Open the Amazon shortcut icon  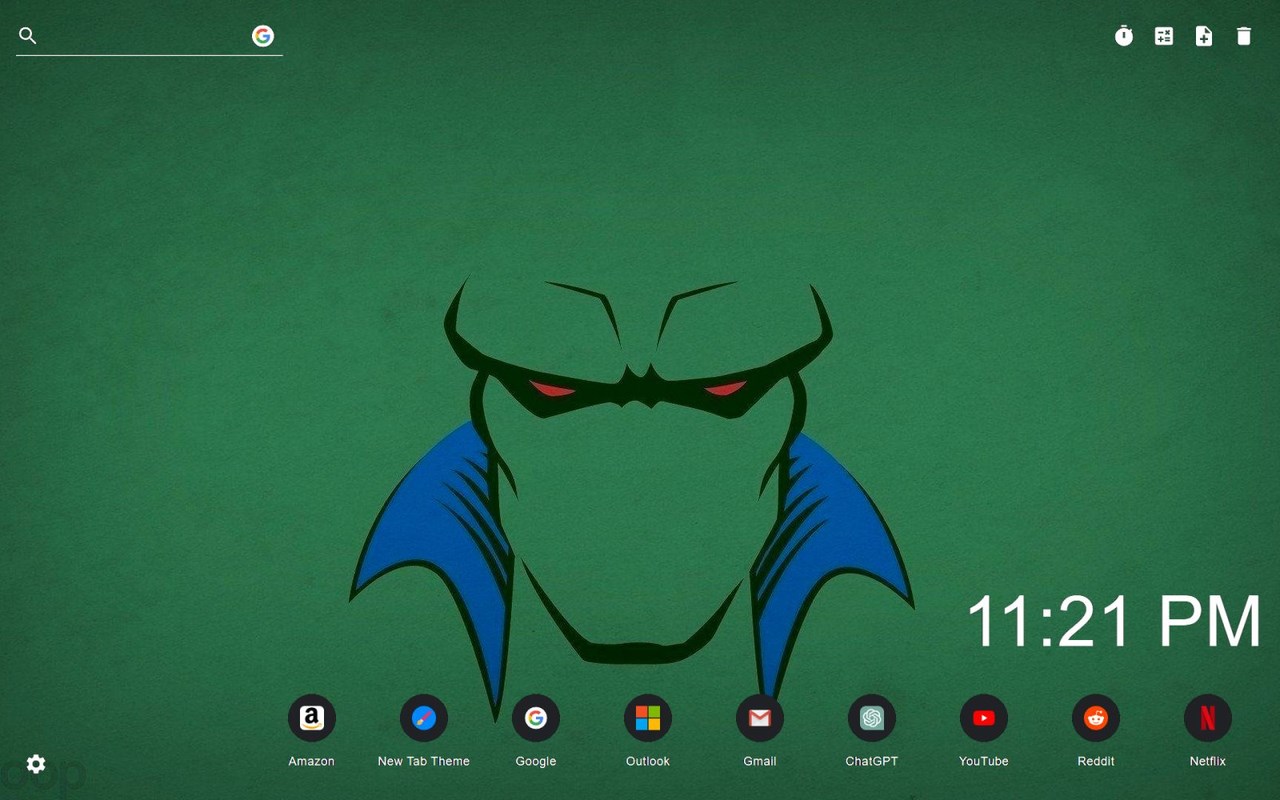(x=312, y=718)
